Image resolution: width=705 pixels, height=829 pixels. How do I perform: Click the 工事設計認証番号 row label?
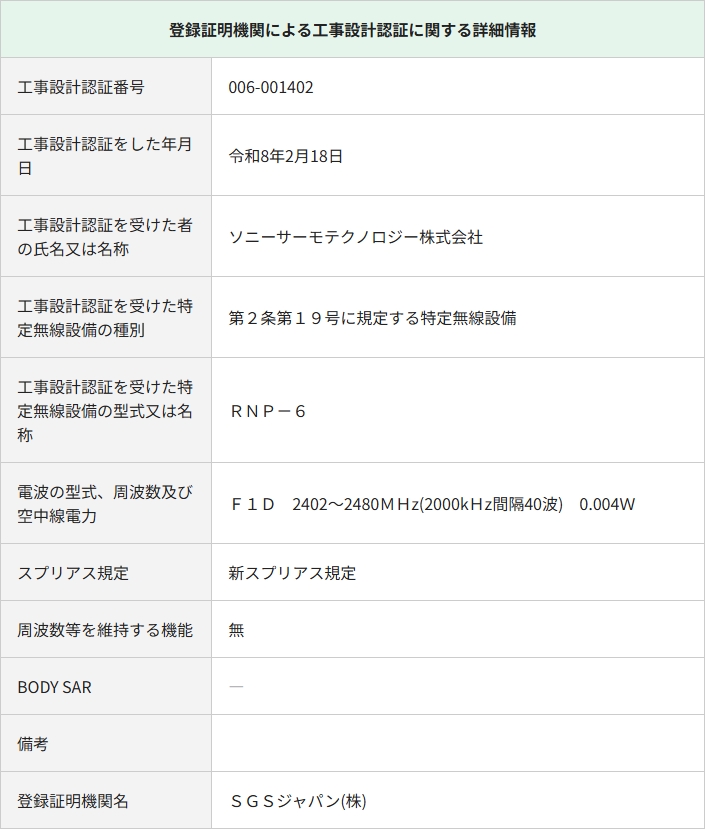click(81, 88)
